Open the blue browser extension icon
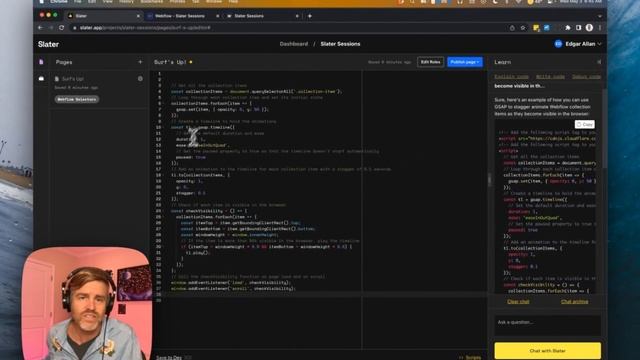The image size is (640, 360). tap(547, 28)
